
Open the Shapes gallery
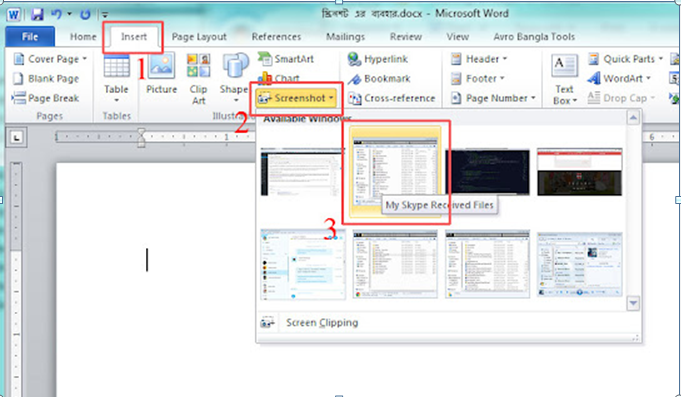(x=235, y=79)
